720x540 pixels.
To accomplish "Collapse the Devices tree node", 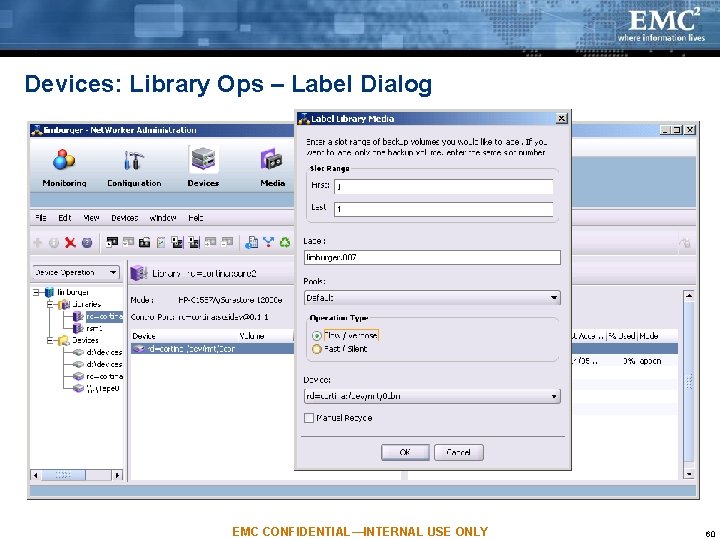I will point(51,340).
